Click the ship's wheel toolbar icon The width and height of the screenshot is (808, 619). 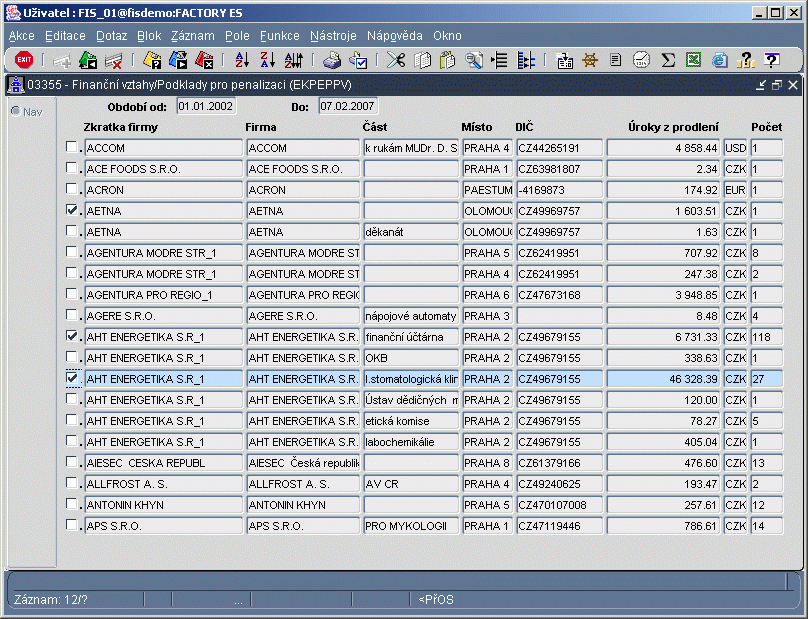click(590, 60)
